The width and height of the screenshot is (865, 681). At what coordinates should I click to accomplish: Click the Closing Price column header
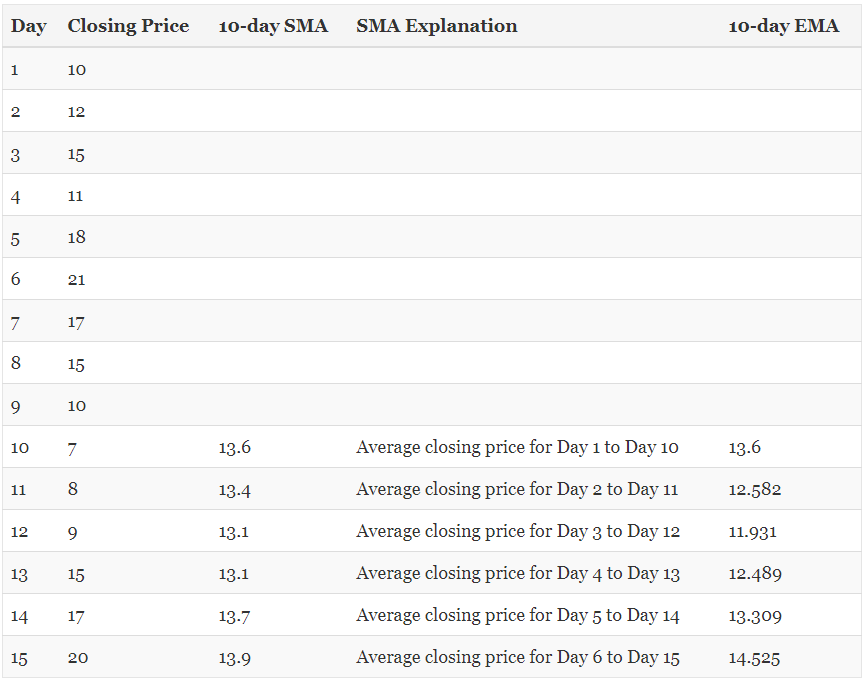128,26
